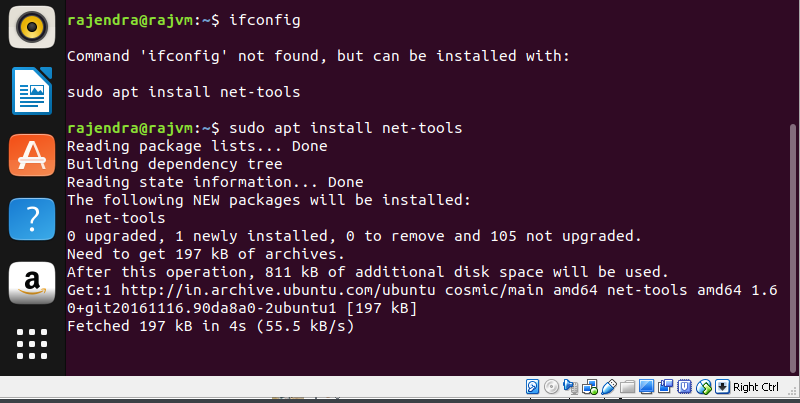Click the hard disk activity status icon
Screen dimensions: 800x403
pyautogui.click(x=533, y=387)
